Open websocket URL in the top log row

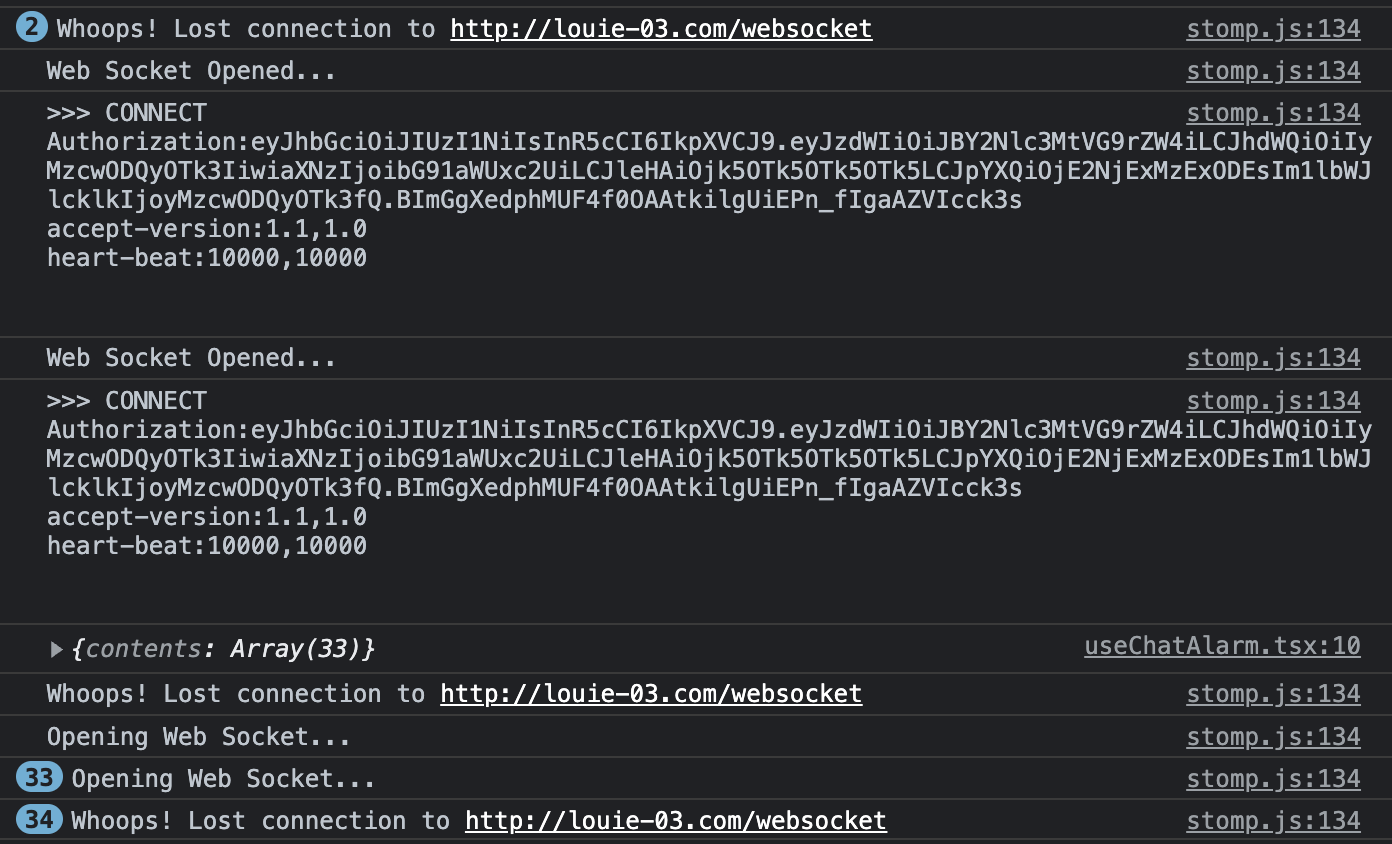click(661, 29)
